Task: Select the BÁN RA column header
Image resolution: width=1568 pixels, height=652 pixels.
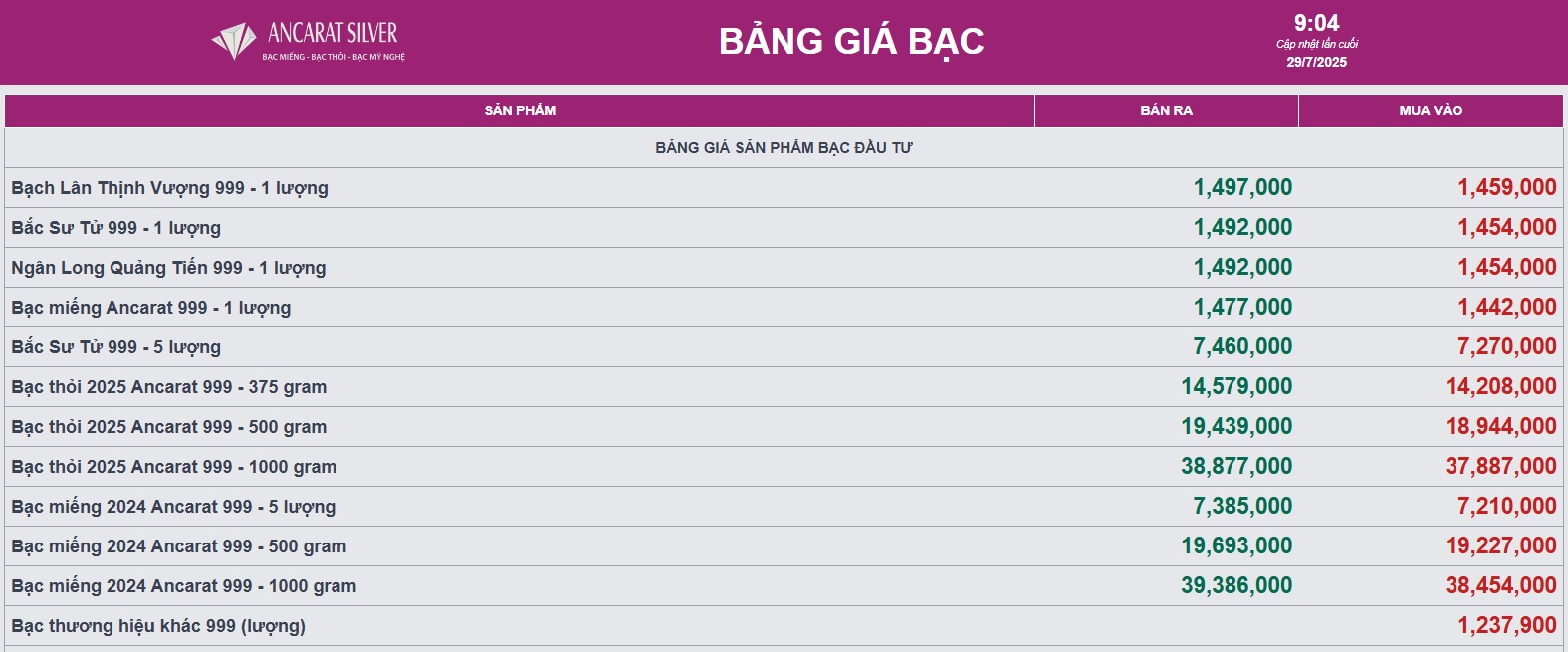Action: pyautogui.click(x=1167, y=110)
